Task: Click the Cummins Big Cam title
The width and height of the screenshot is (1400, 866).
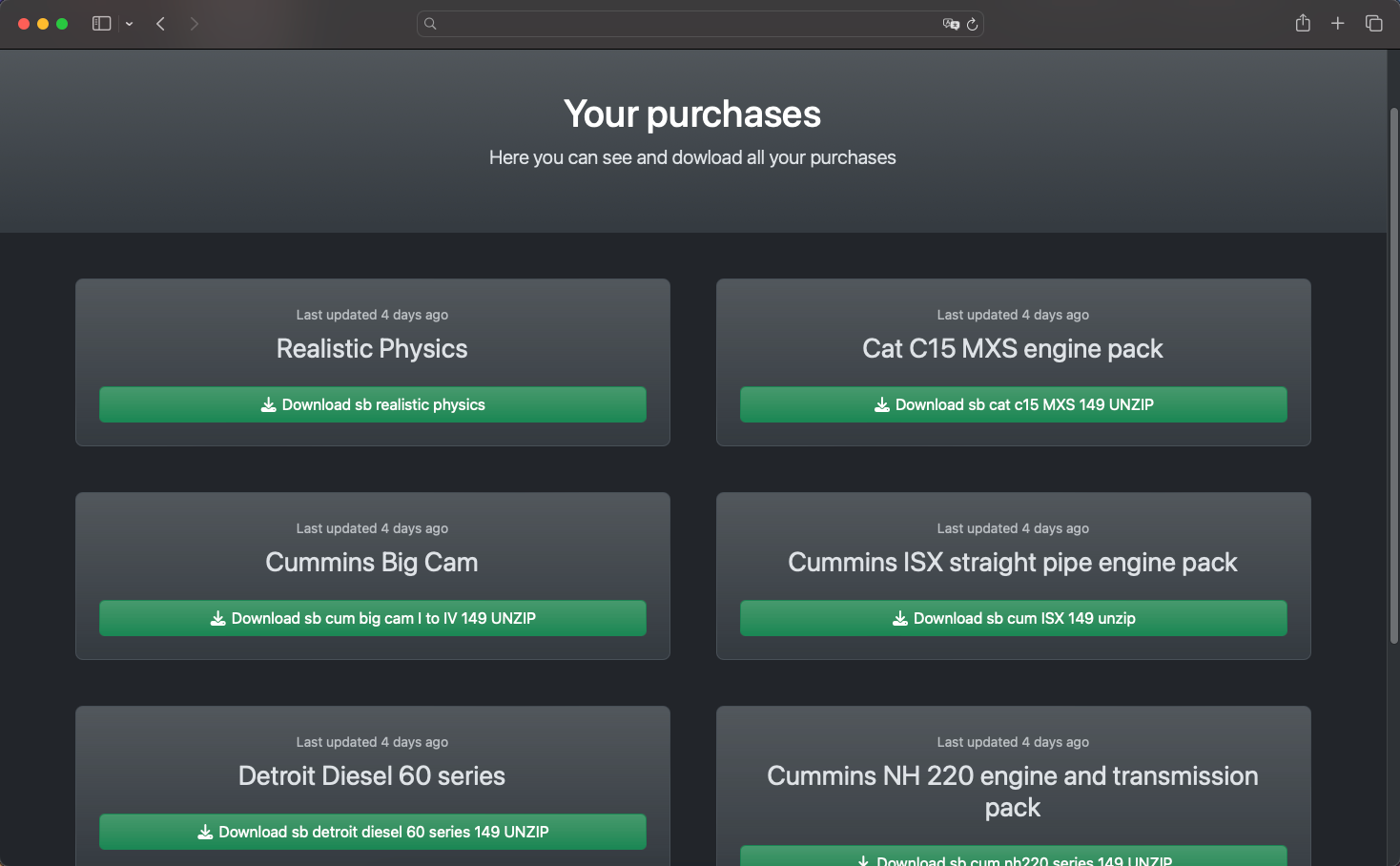Action: pyautogui.click(x=372, y=563)
